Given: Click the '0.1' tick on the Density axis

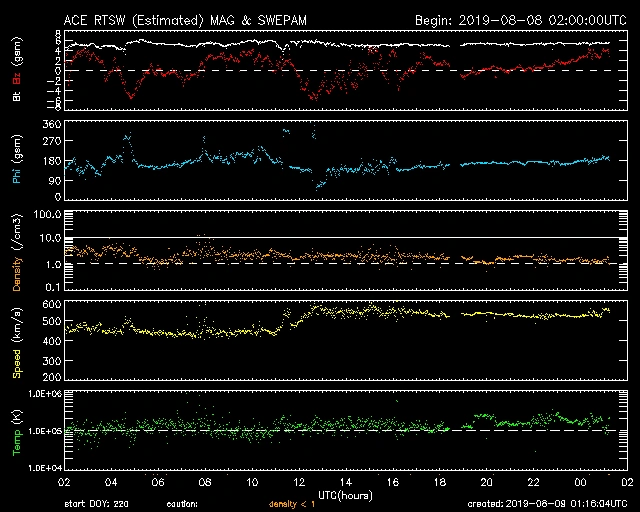Looking at the screenshot, I should pos(53,287).
